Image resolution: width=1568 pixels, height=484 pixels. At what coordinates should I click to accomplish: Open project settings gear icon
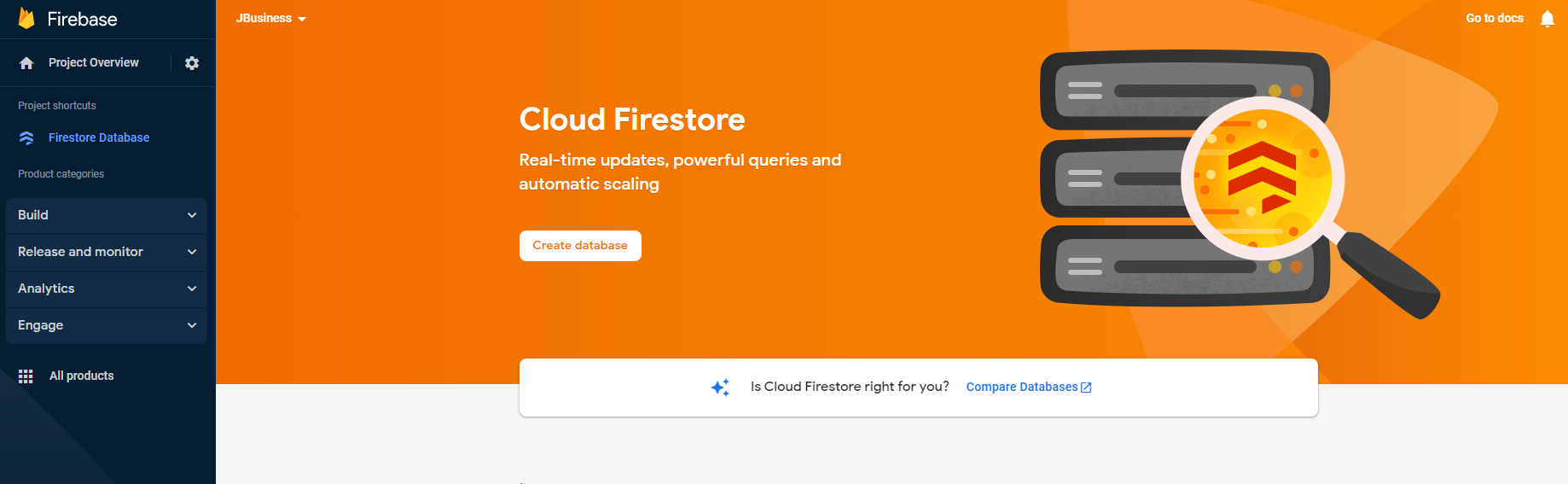(192, 63)
